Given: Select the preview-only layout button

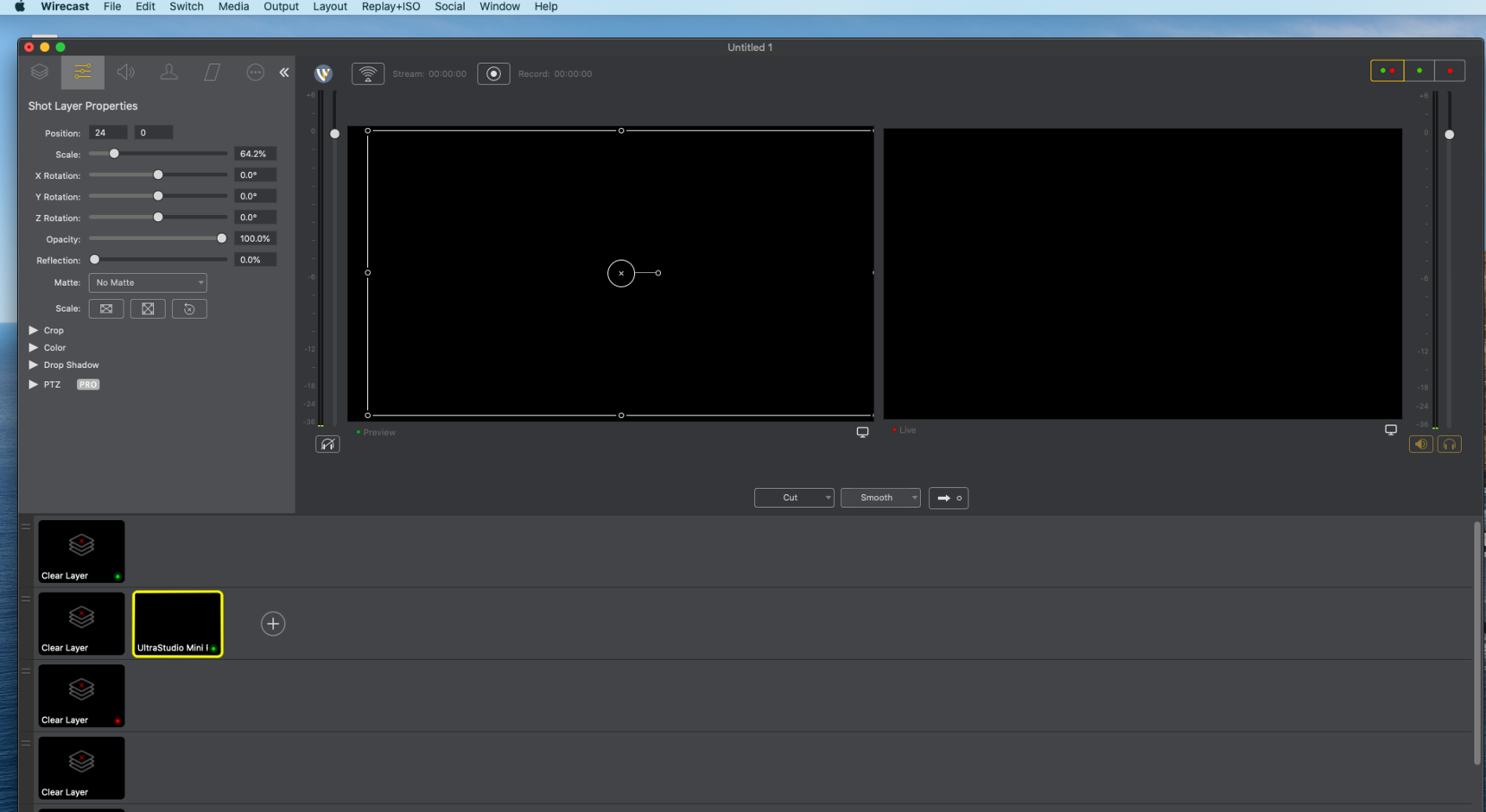Looking at the screenshot, I should [x=1419, y=71].
